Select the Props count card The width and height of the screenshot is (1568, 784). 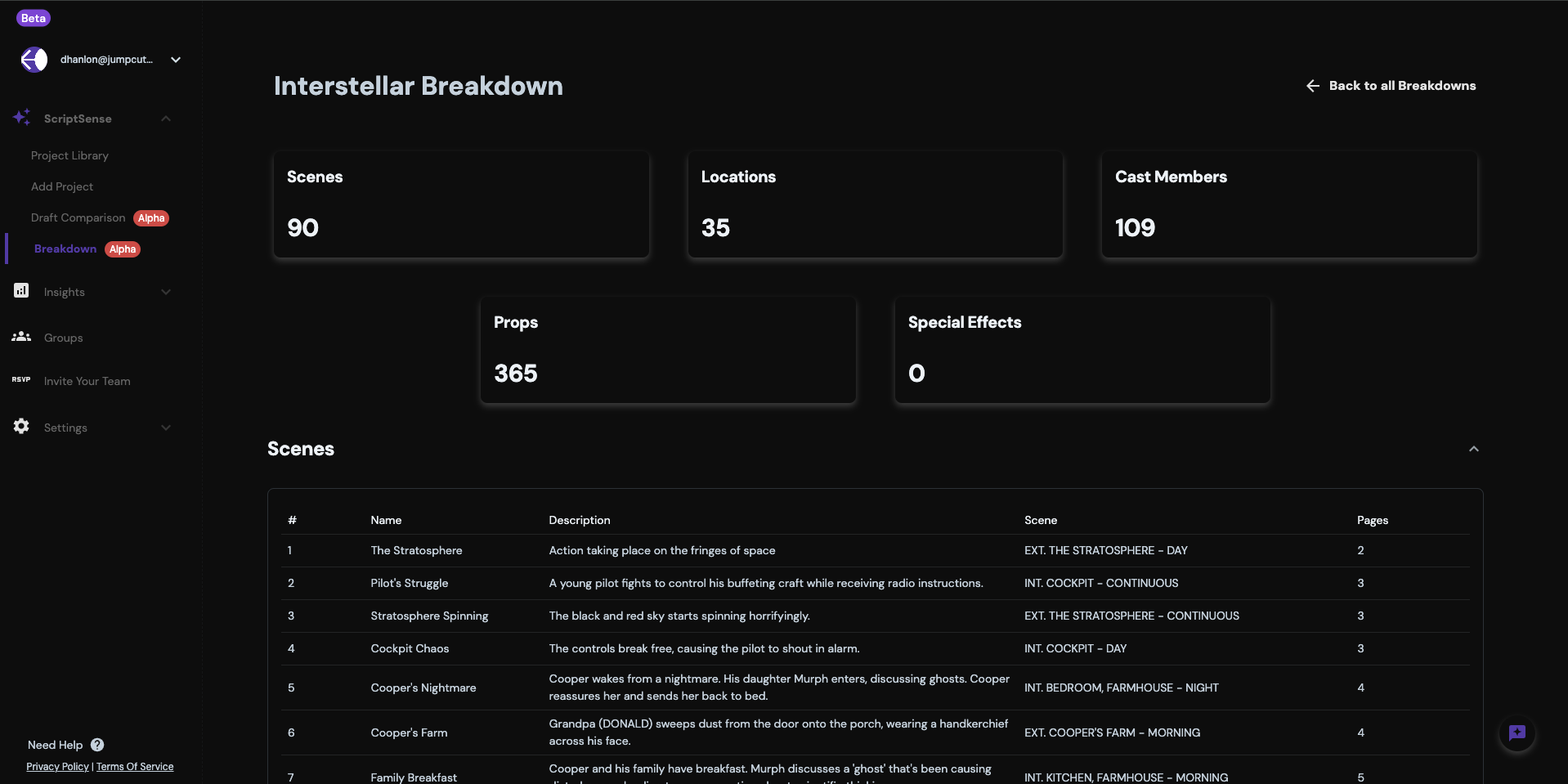coord(668,350)
